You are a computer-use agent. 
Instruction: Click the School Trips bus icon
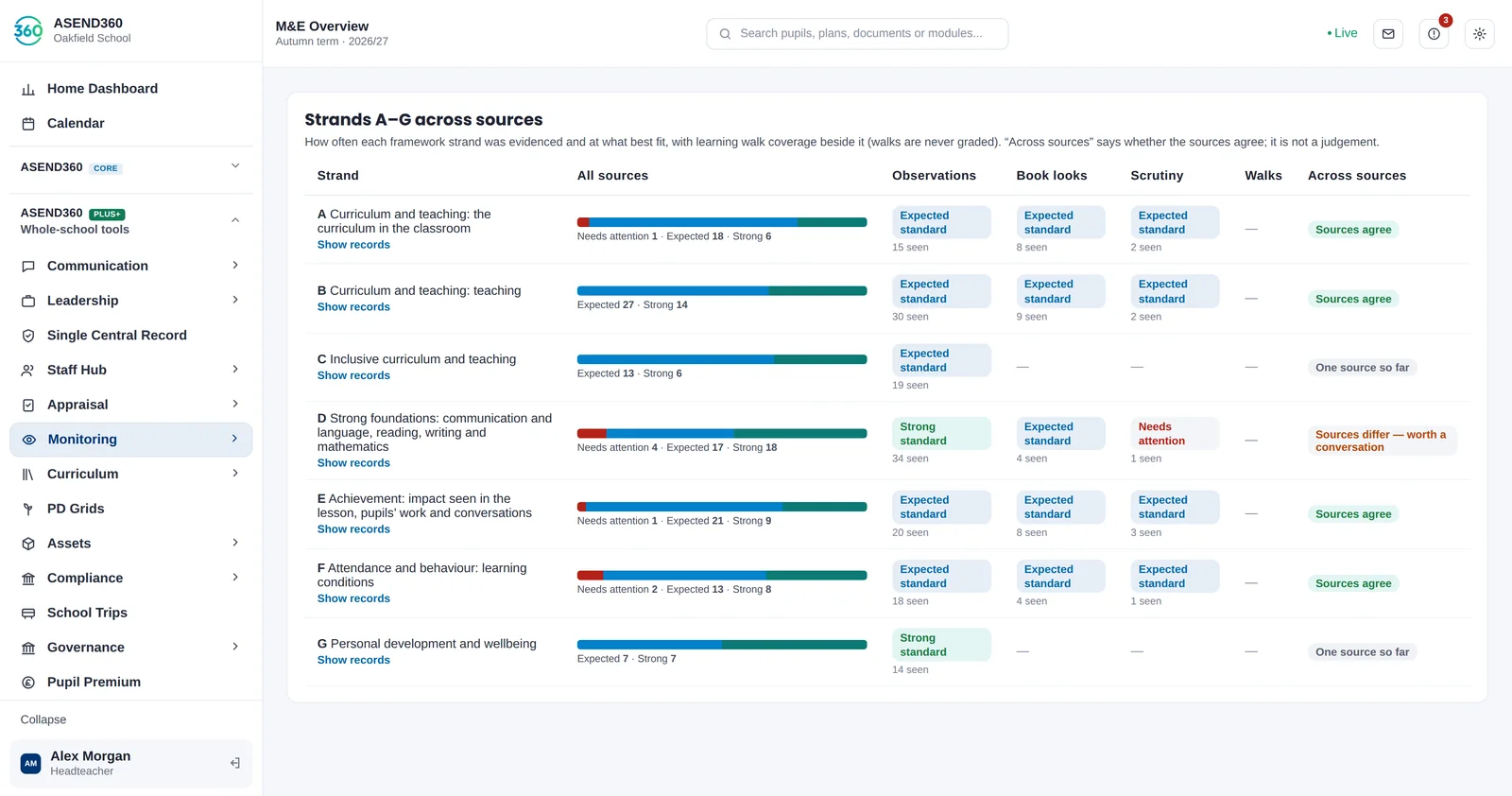pos(28,613)
